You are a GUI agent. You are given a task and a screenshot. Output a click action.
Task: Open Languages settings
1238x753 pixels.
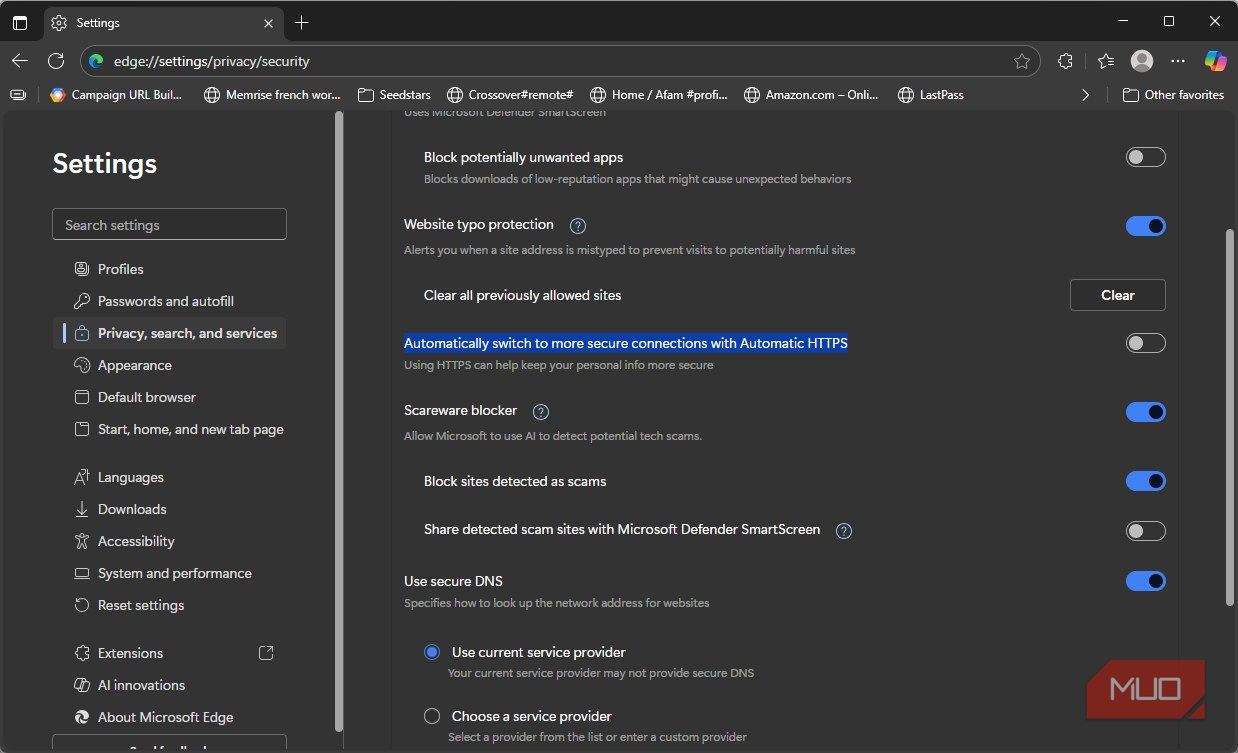(x=169, y=477)
